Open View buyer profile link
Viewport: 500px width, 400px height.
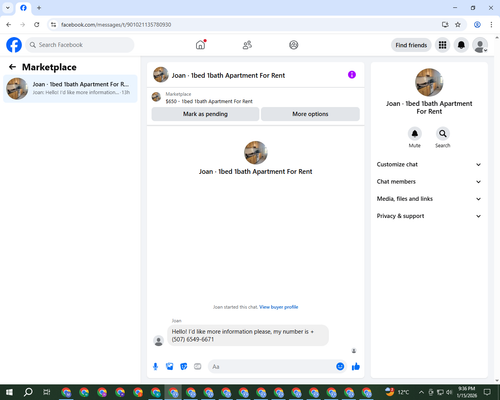coord(279,307)
